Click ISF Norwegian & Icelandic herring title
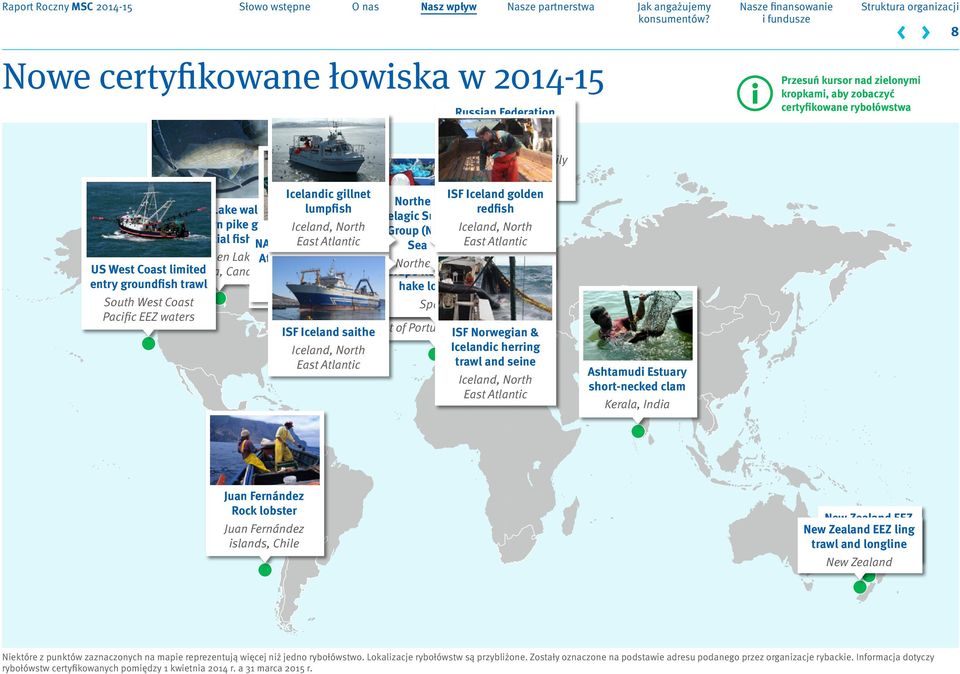The height and width of the screenshot is (674, 960). (495, 346)
